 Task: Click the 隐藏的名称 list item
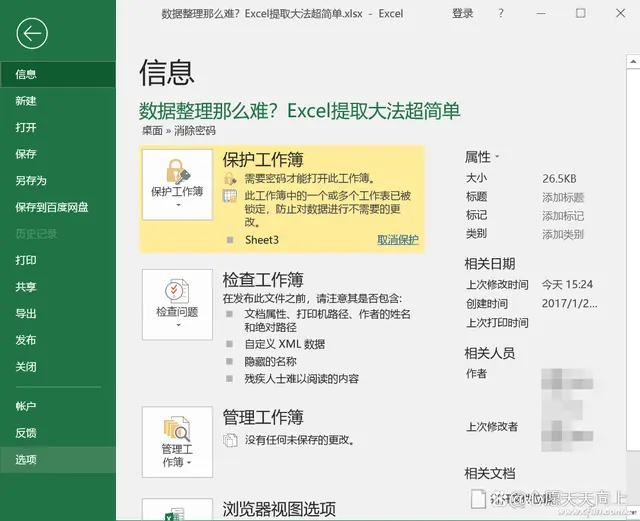pyautogui.click(x=270, y=361)
